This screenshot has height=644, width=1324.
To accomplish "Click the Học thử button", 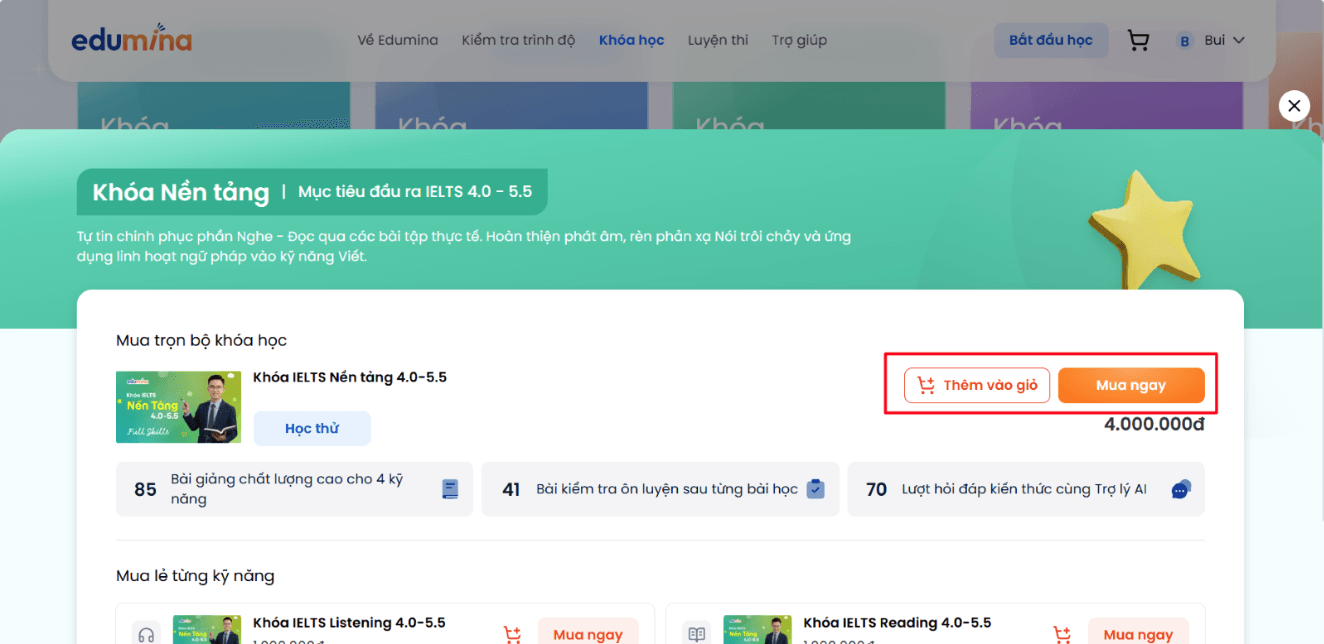I will (312, 428).
